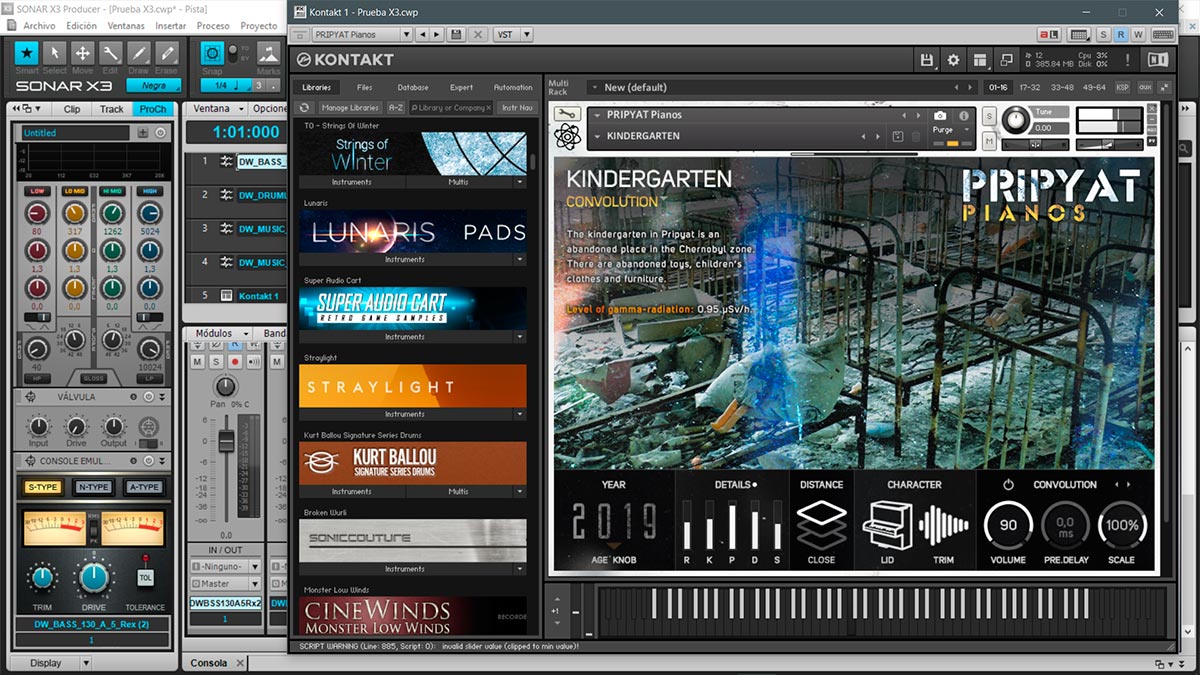Pick the Move tool
Image resolution: width=1200 pixels, height=675 pixels.
click(83, 53)
